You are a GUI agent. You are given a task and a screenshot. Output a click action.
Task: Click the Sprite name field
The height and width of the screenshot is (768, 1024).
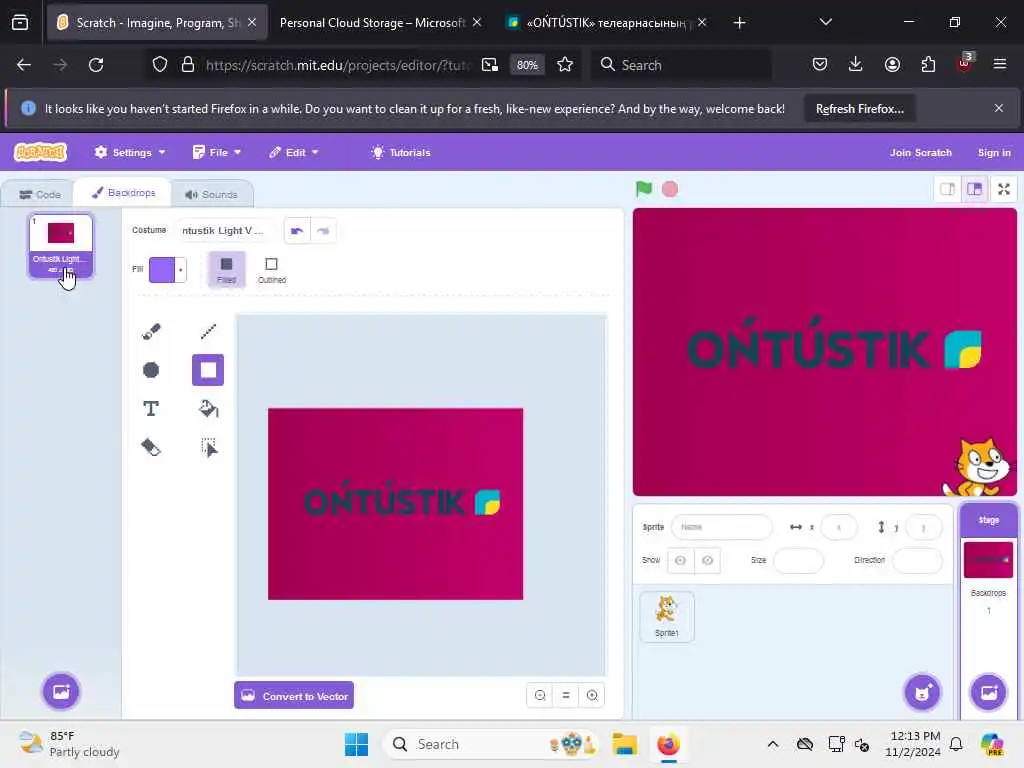722,527
